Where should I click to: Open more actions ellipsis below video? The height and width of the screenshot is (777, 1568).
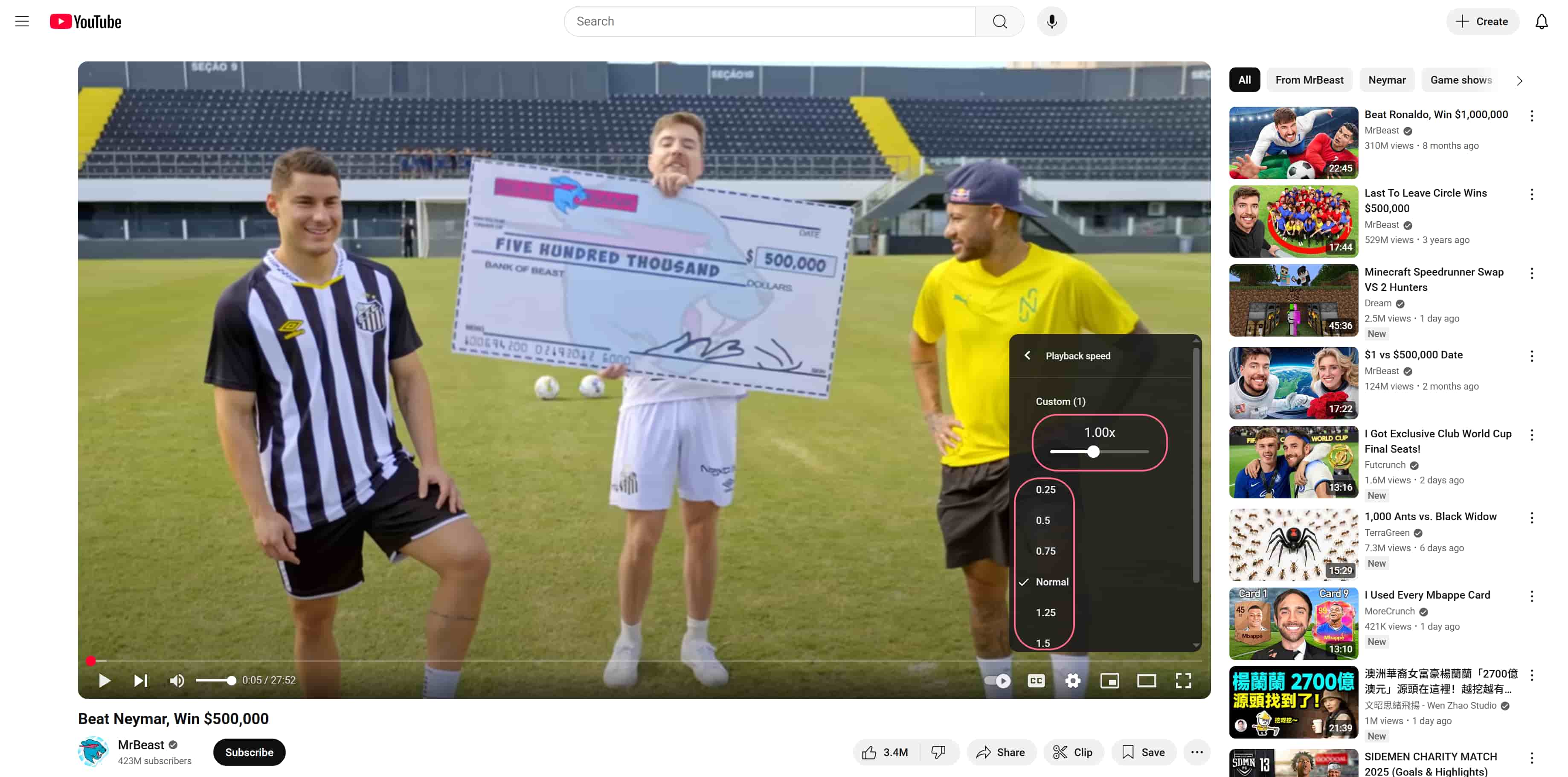(1197, 752)
